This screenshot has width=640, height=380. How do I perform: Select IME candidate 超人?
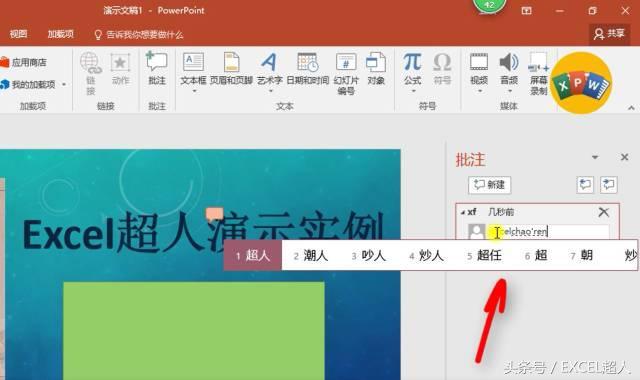[x=253, y=256]
